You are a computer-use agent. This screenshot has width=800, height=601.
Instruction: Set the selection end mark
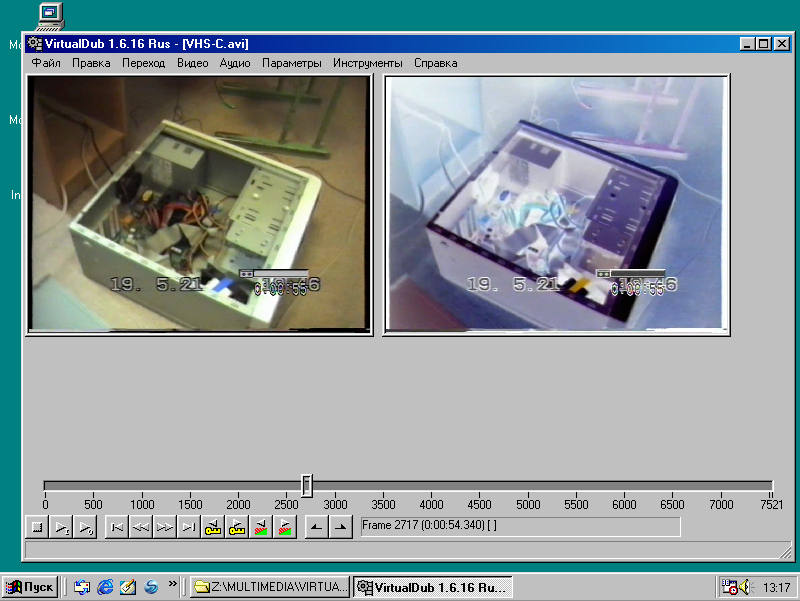(340, 527)
